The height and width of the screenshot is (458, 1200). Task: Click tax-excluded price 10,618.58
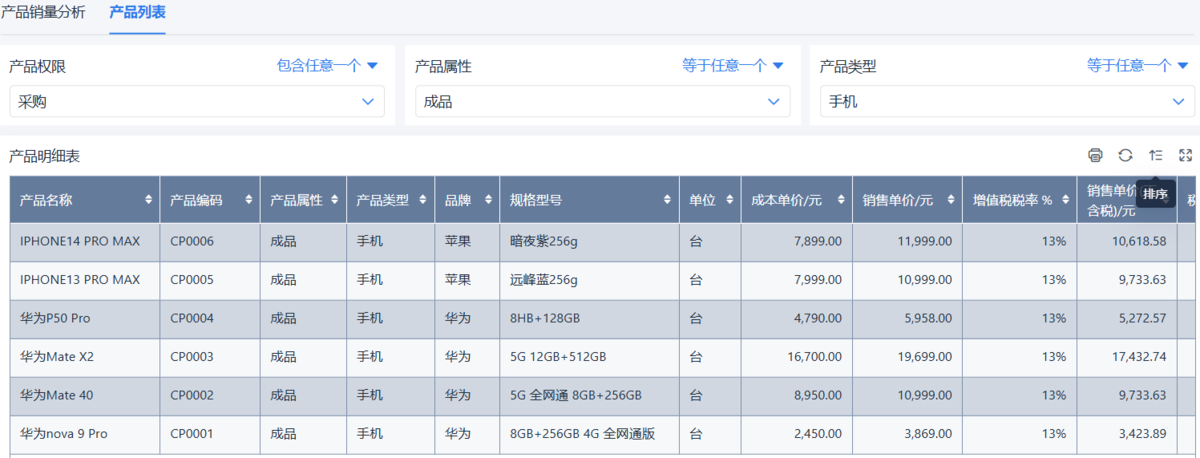[x=1139, y=241]
